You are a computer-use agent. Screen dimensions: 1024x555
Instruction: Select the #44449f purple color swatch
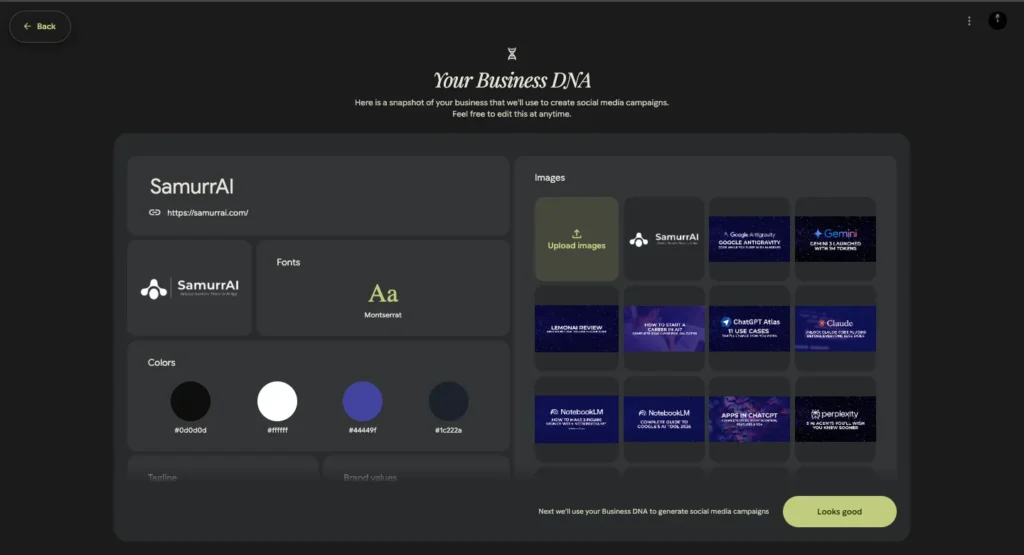click(362, 401)
